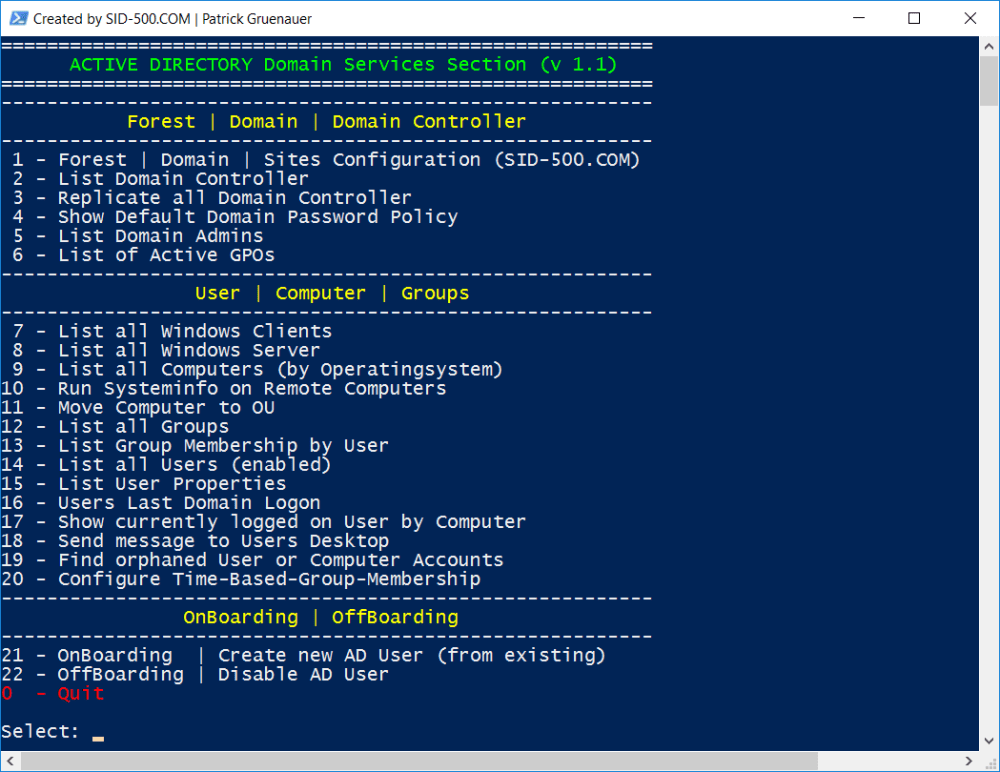The width and height of the screenshot is (1000, 772).
Task: Click the green Active Directory Domain Services title
Action: (342, 65)
